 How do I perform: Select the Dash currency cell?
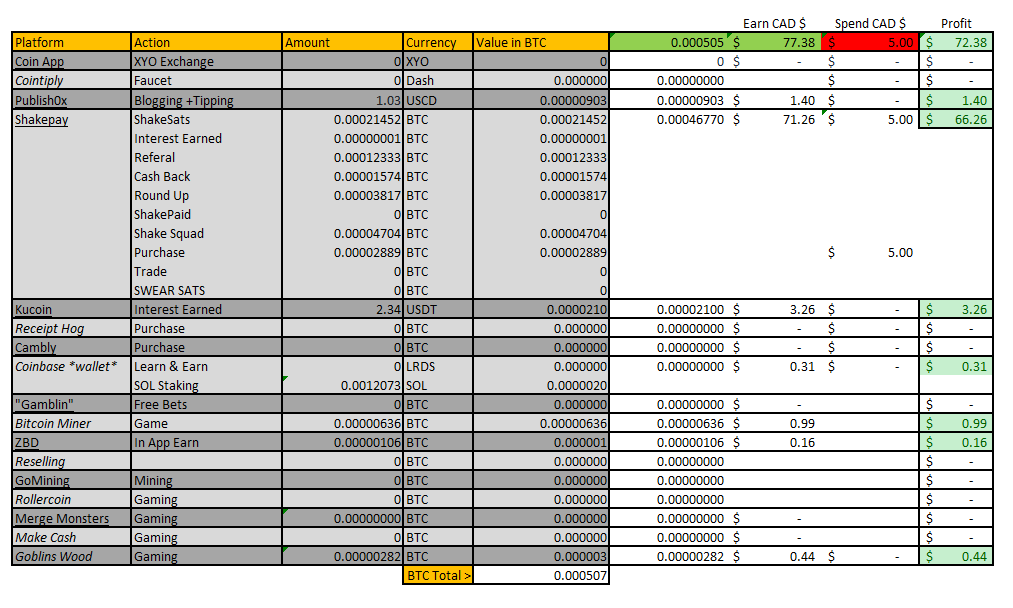coord(438,80)
